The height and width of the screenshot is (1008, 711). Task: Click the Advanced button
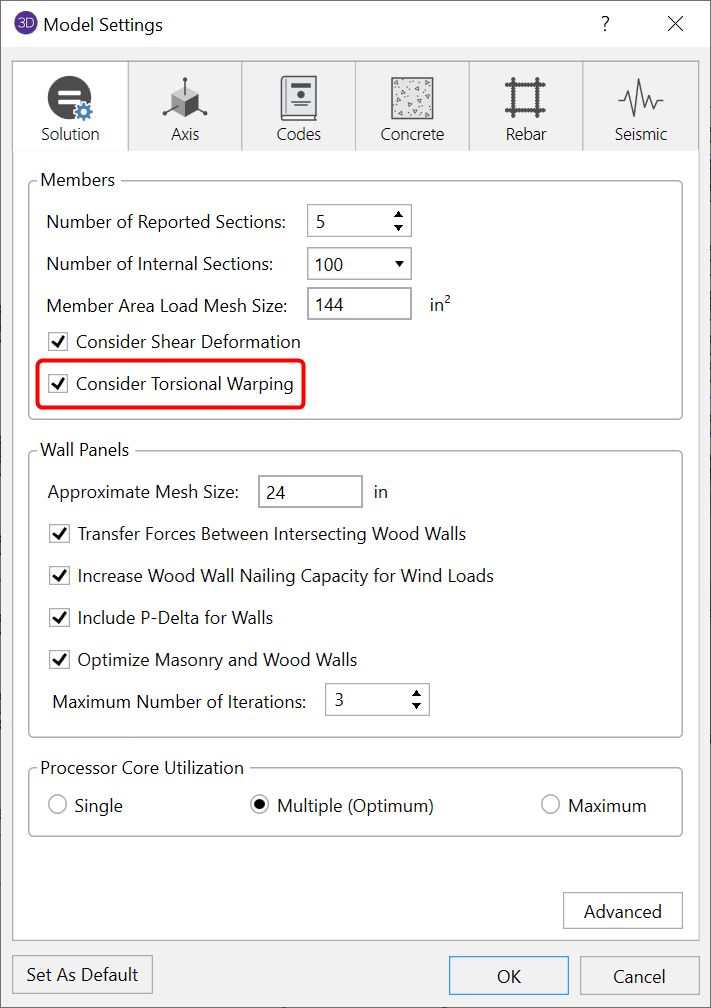[622, 911]
